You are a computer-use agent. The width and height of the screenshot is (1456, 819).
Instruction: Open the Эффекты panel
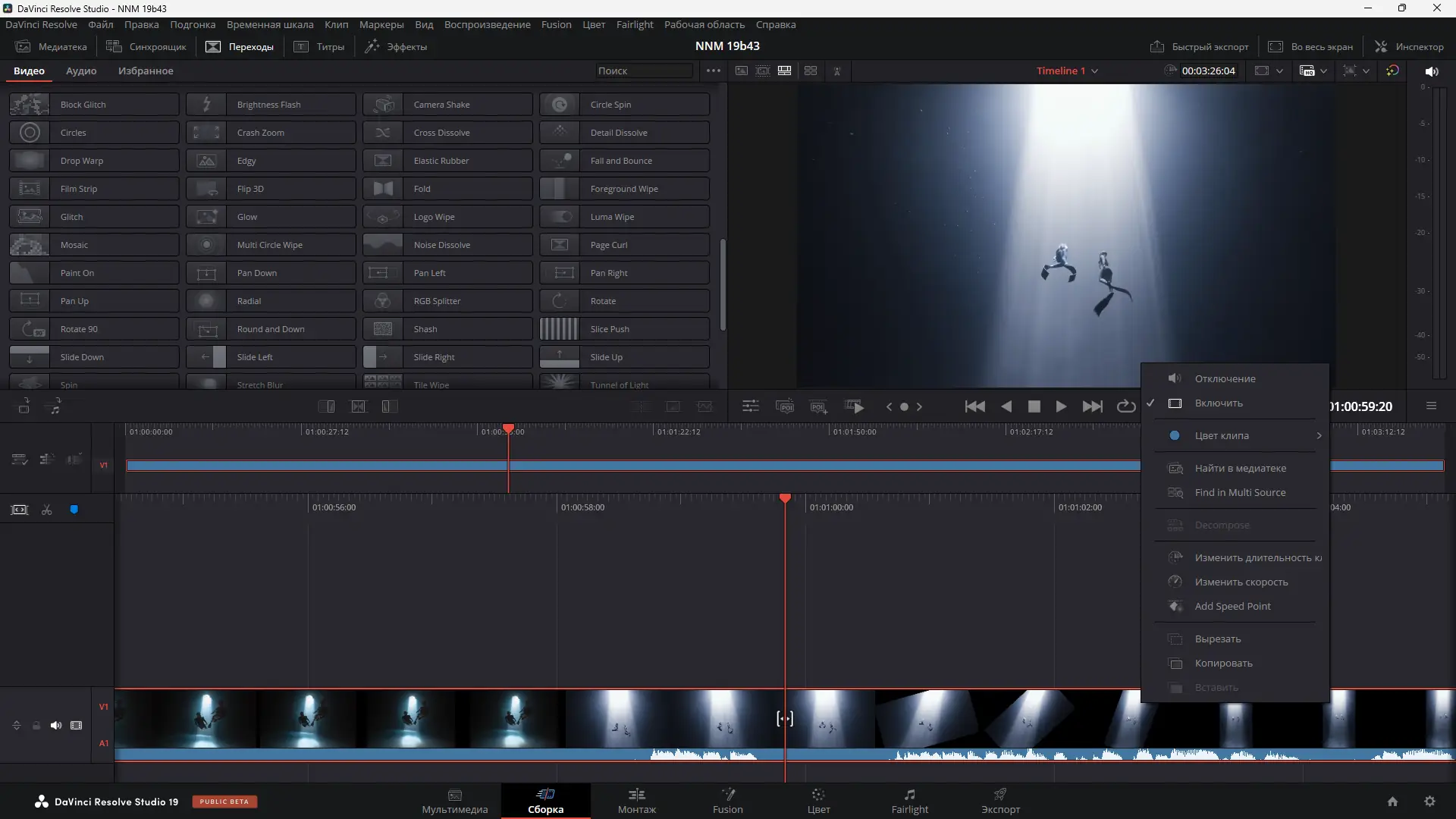(395, 46)
